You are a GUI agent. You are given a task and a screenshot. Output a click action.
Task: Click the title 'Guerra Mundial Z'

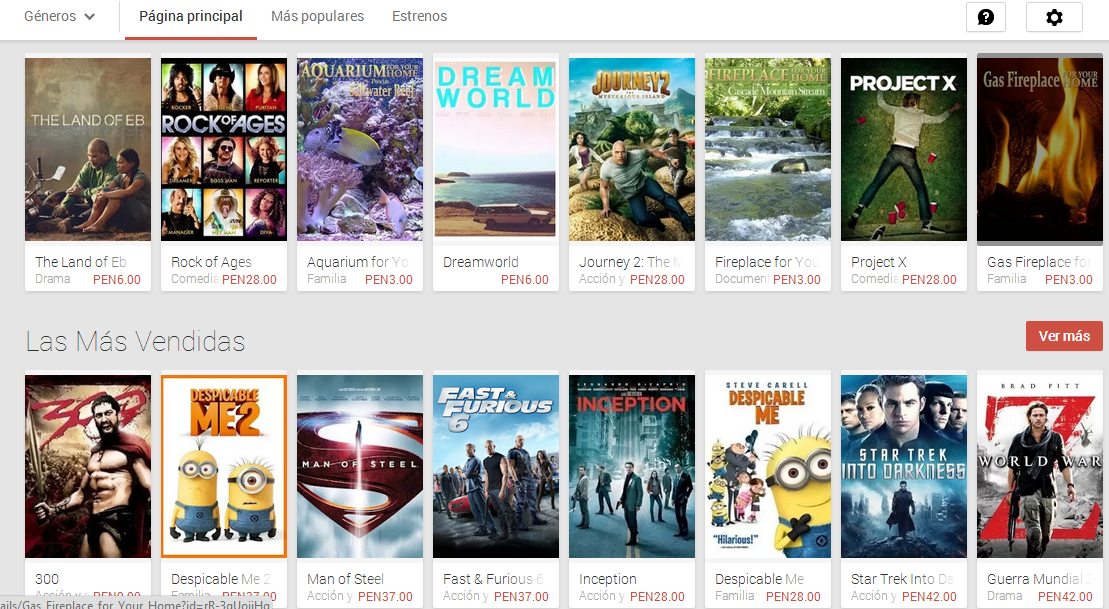(1040, 579)
